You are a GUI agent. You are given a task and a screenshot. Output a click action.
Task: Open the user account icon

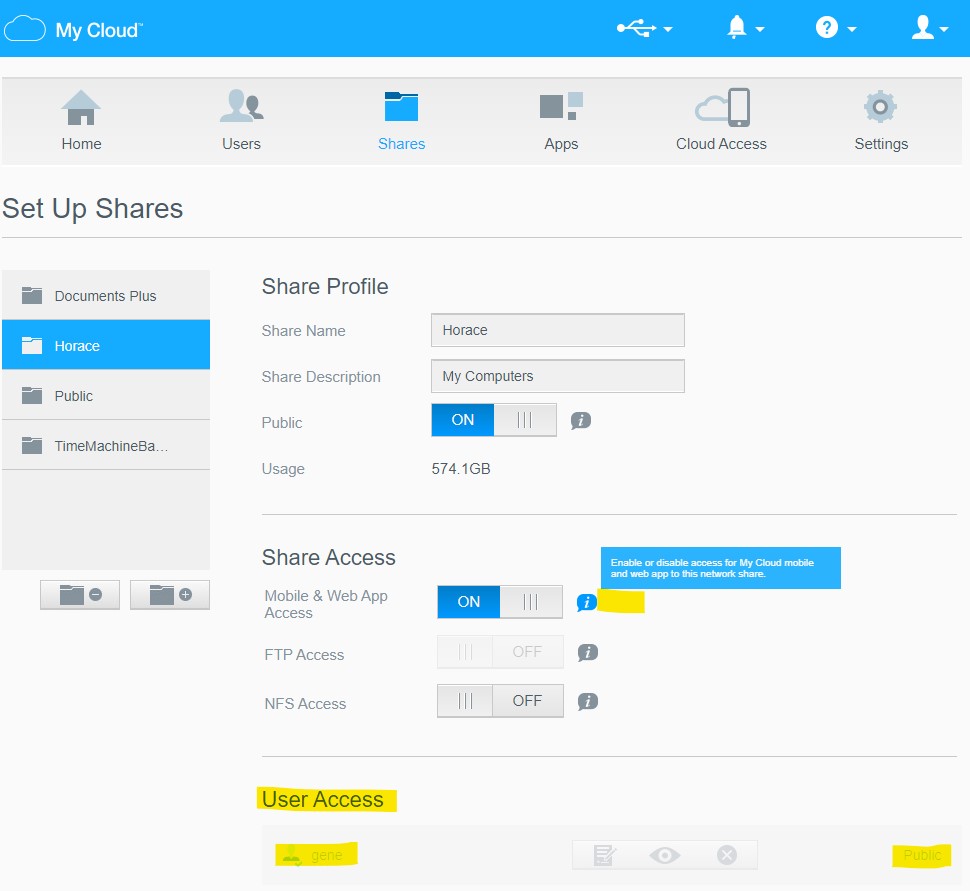tap(922, 28)
